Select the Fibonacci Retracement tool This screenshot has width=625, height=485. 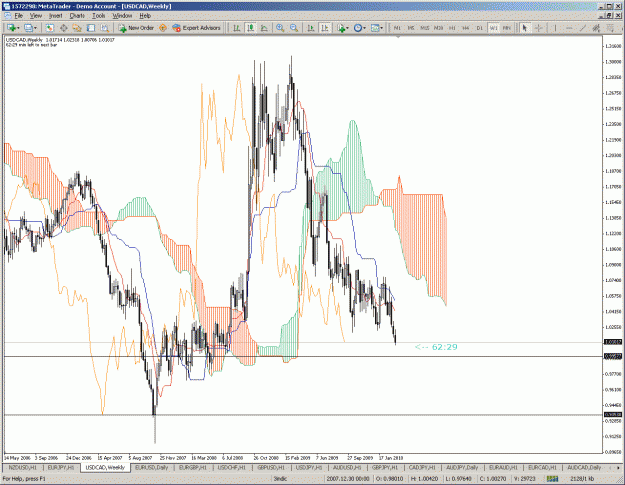(x=610, y=28)
